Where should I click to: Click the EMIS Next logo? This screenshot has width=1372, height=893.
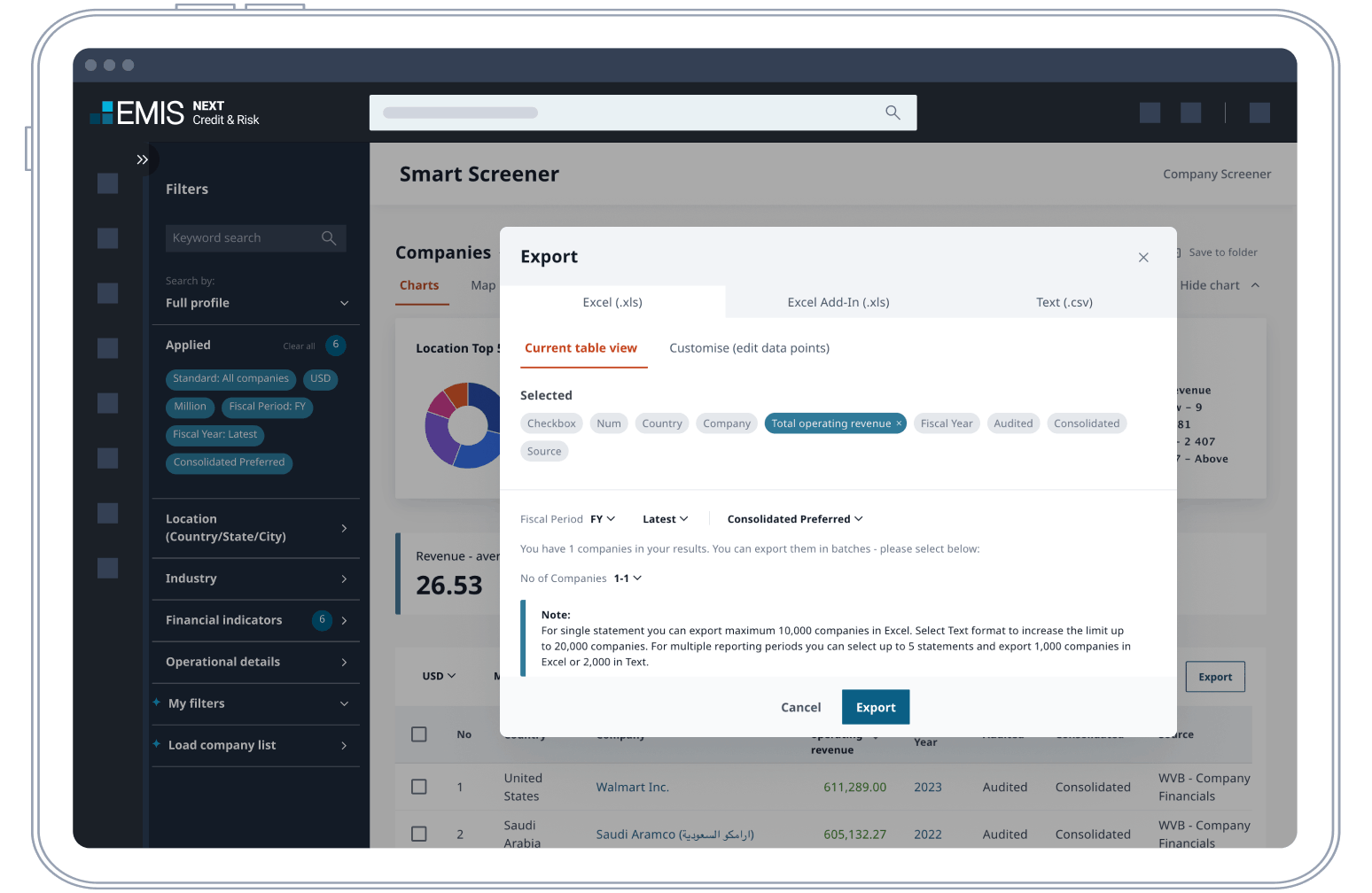(x=175, y=113)
